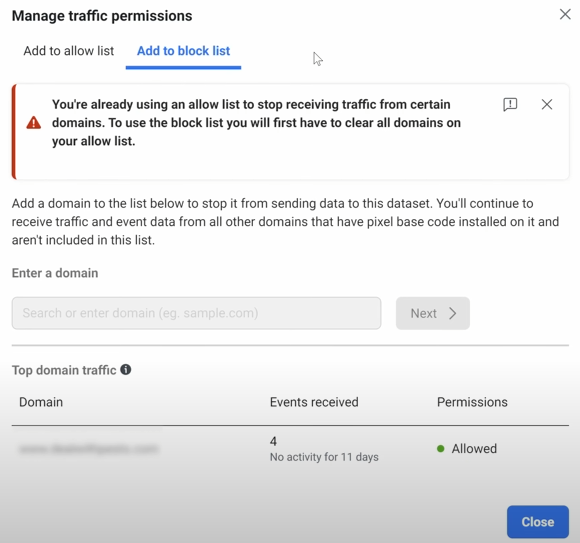This screenshot has width=580, height=543.
Task: Focus the Search or enter domain field
Action: click(196, 313)
